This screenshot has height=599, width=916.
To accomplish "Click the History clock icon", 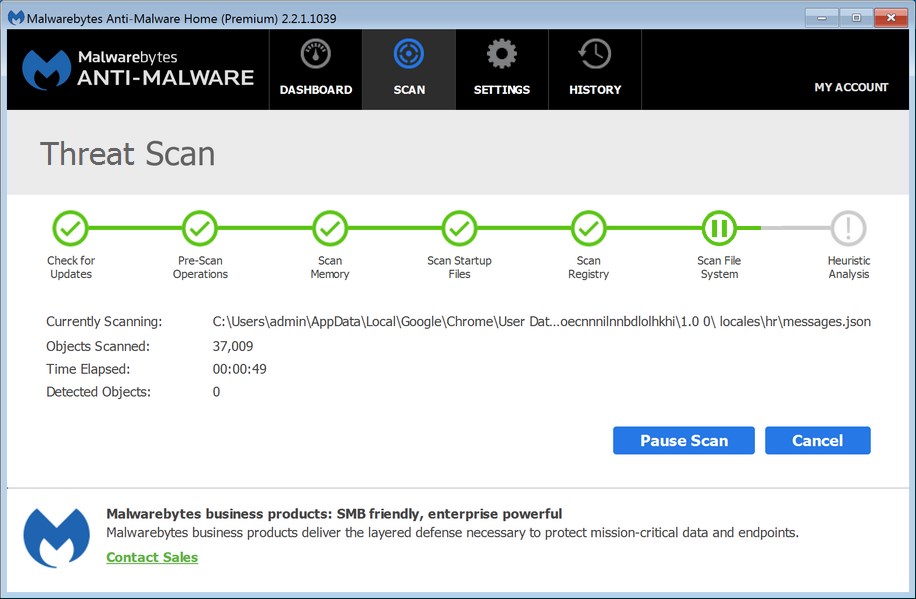I will pos(595,54).
